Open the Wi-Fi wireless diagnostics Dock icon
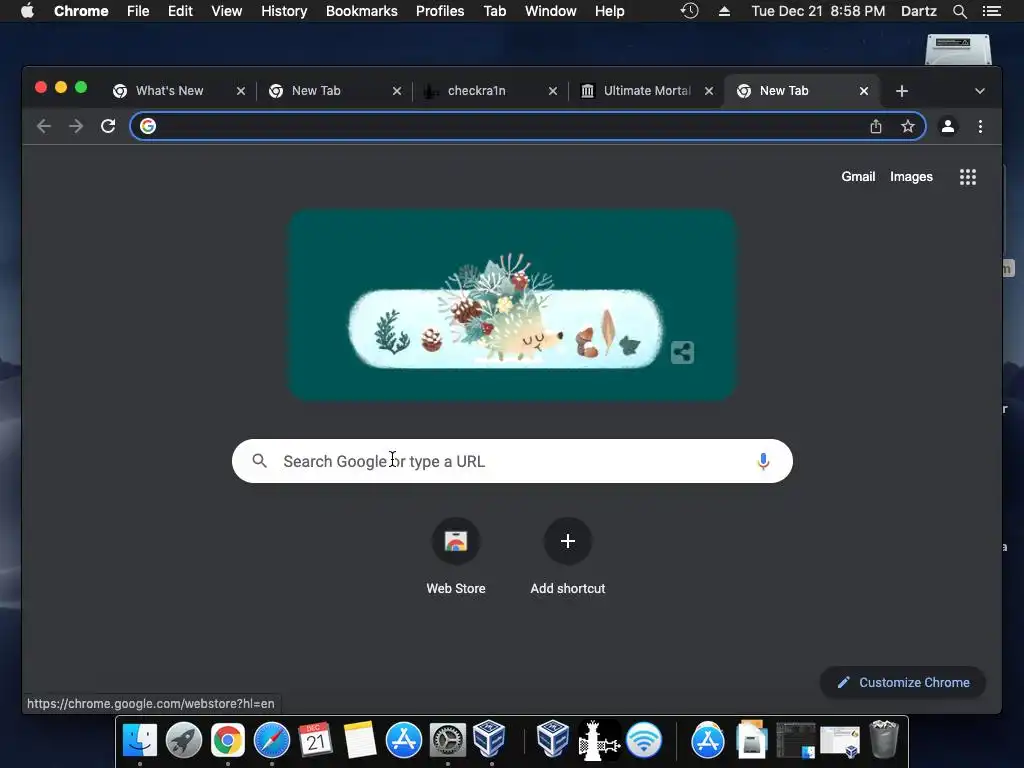This screenshot has width=1024, height=768. point(644,740)
